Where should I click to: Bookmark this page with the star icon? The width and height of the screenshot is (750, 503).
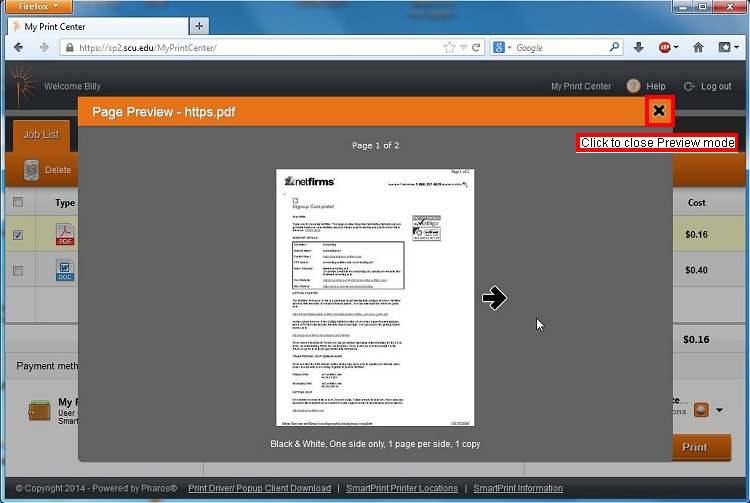450,47
